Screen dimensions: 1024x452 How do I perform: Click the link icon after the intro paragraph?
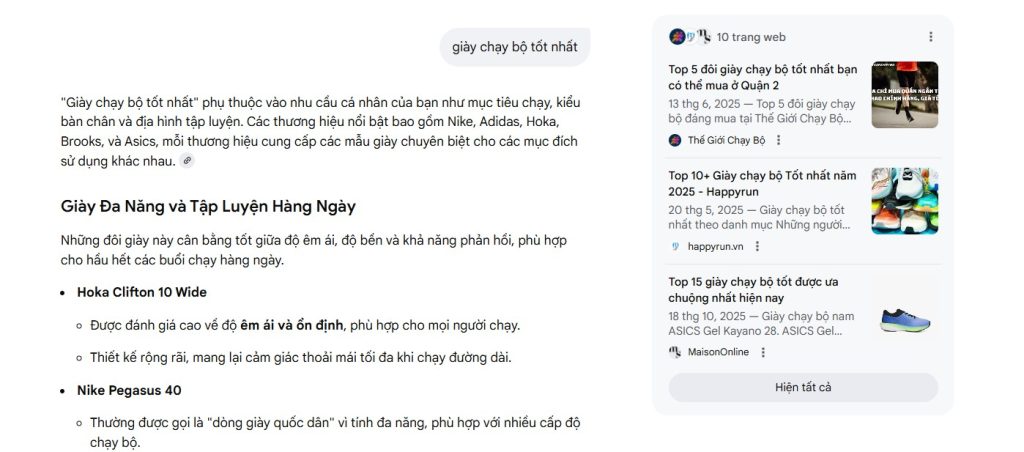point(187,161)
